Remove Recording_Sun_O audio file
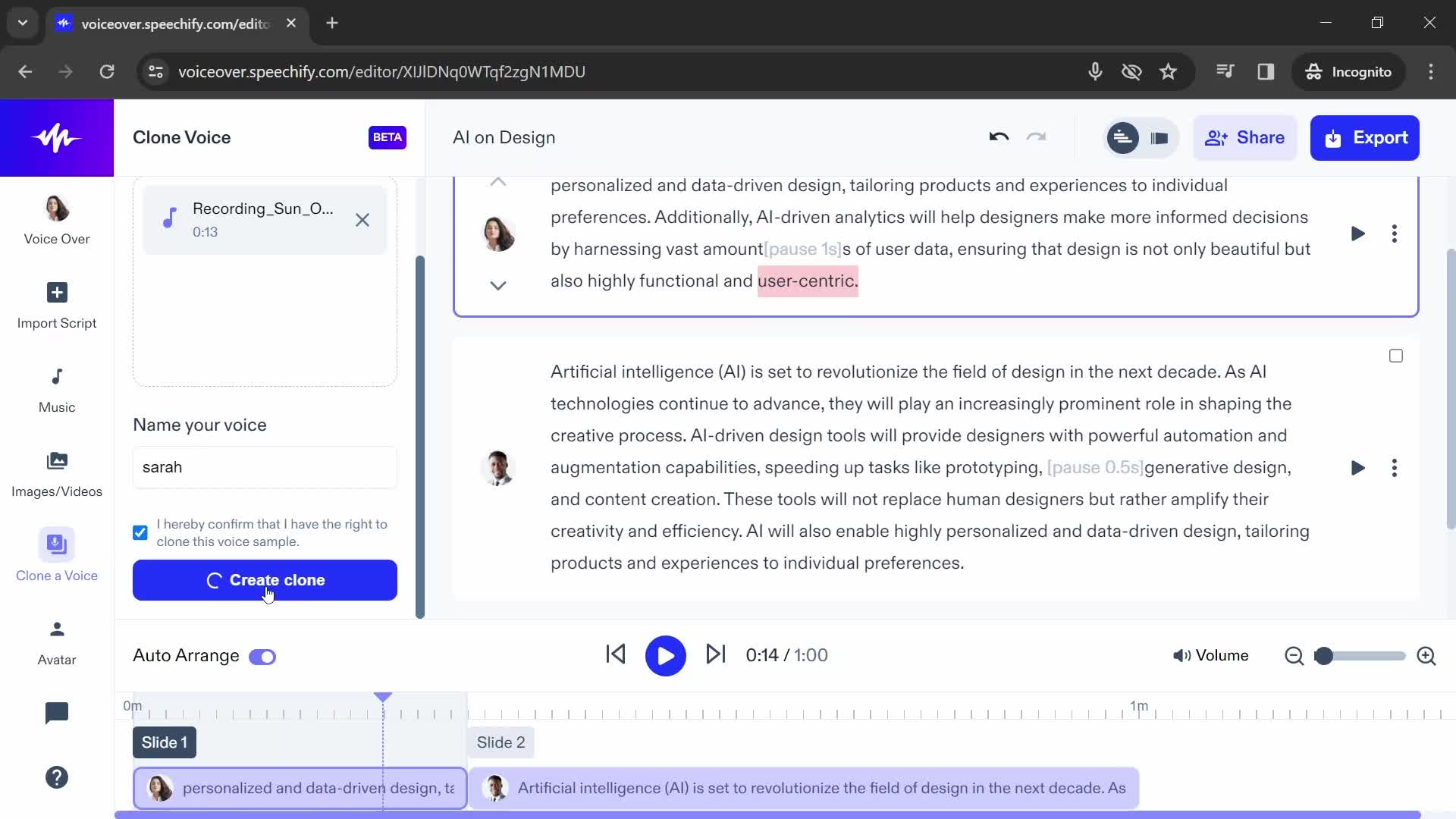1456x819 pixels. click(x=362, y=219)
